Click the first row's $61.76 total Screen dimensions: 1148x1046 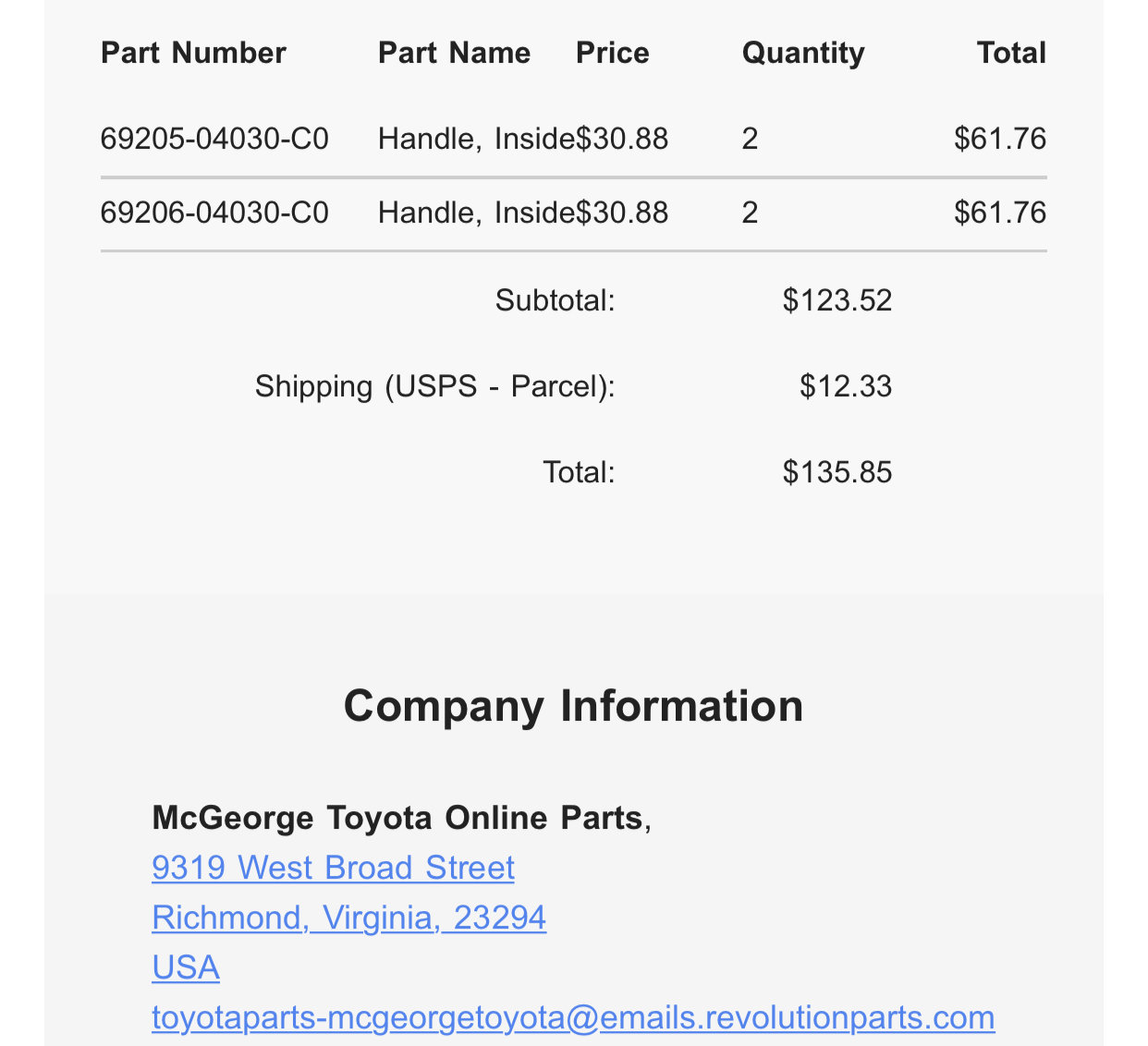pyautogui.click(x=1000, y=139)
